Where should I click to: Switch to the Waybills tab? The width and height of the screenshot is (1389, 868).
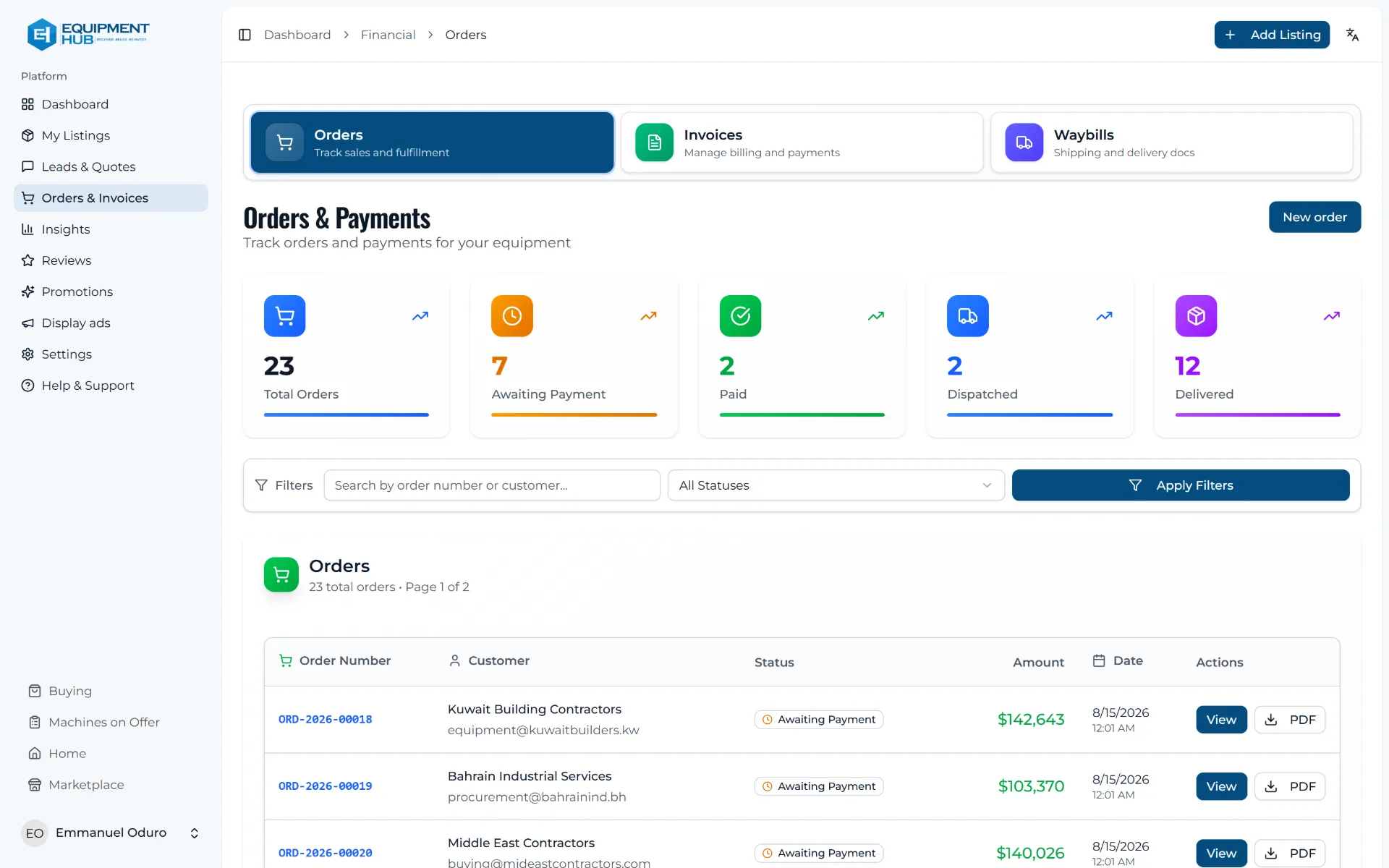coord(1171,142)
